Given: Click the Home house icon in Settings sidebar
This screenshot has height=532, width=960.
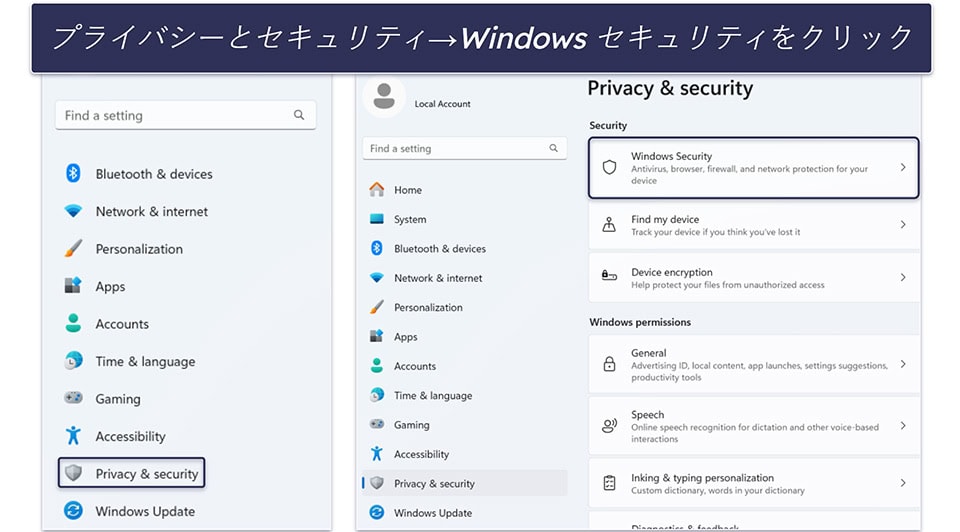Looking at the screenshot, I should (x=377, y=190).
